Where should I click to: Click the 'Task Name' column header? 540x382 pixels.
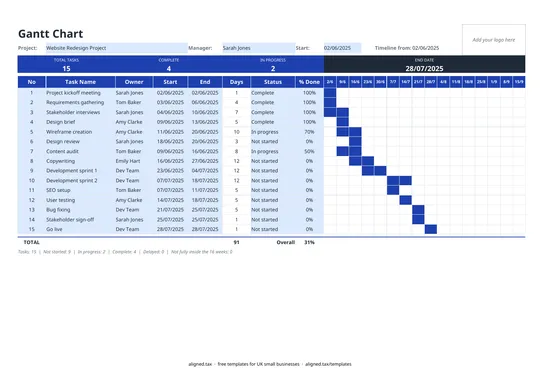pos(80,82)
